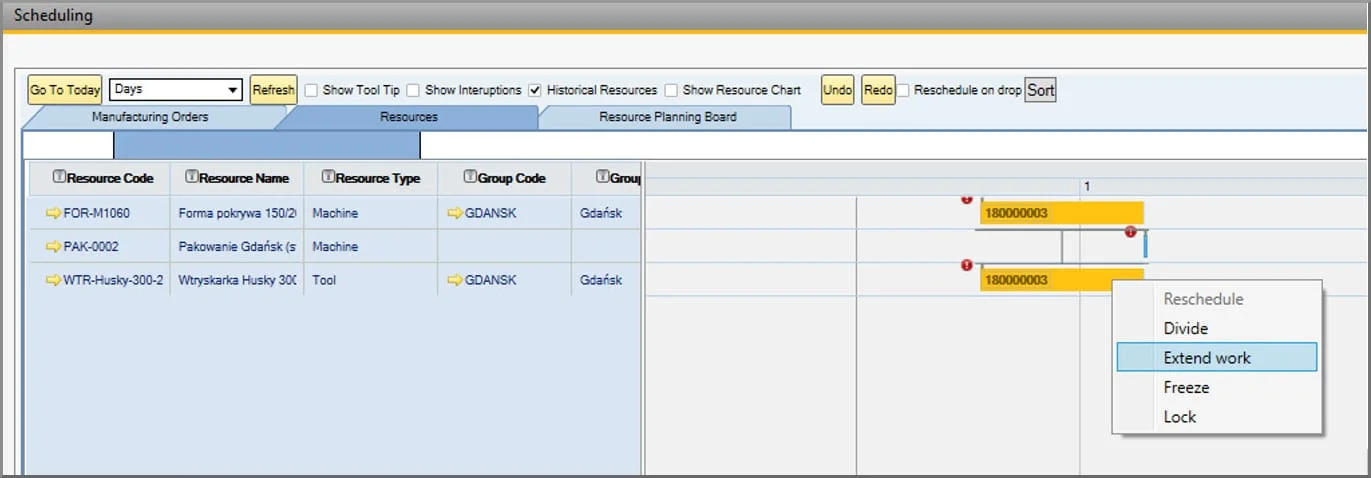The width and height of the screenshot is (1371, 478).
Task: Switch to the Manufacturing Orders tab
Action: 150,117
